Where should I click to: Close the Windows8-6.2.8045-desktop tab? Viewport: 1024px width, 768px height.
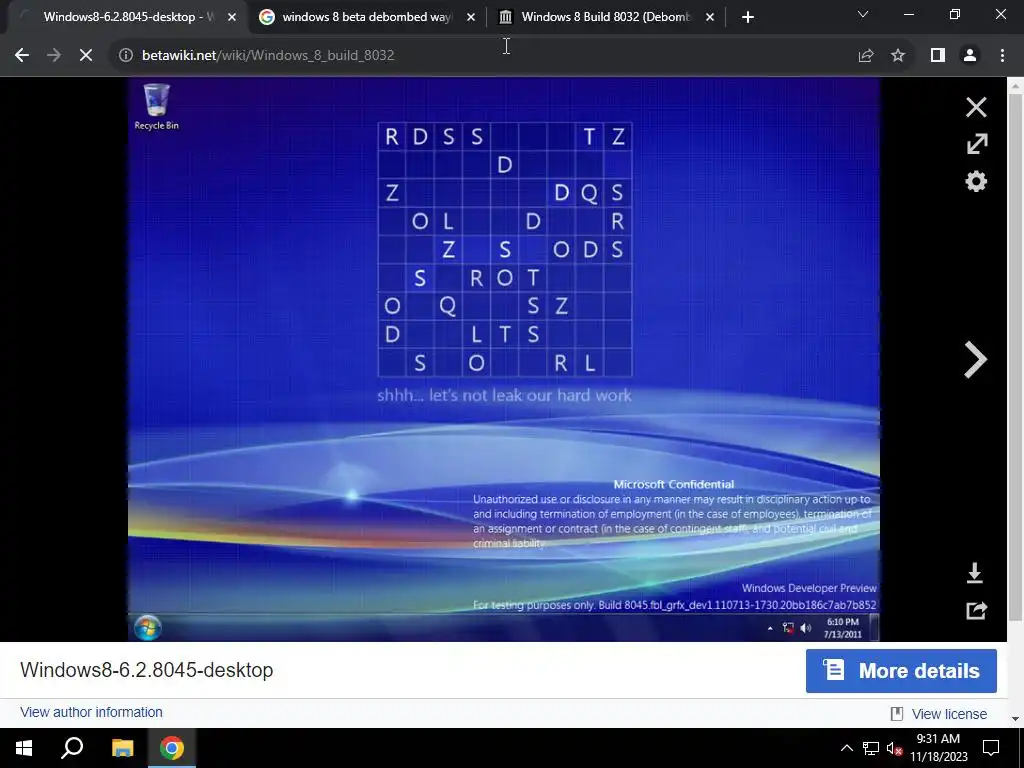[232, 17]
